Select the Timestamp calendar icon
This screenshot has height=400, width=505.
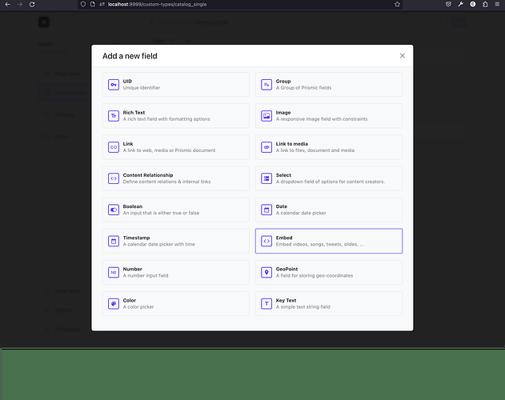[x=113, y=241]
